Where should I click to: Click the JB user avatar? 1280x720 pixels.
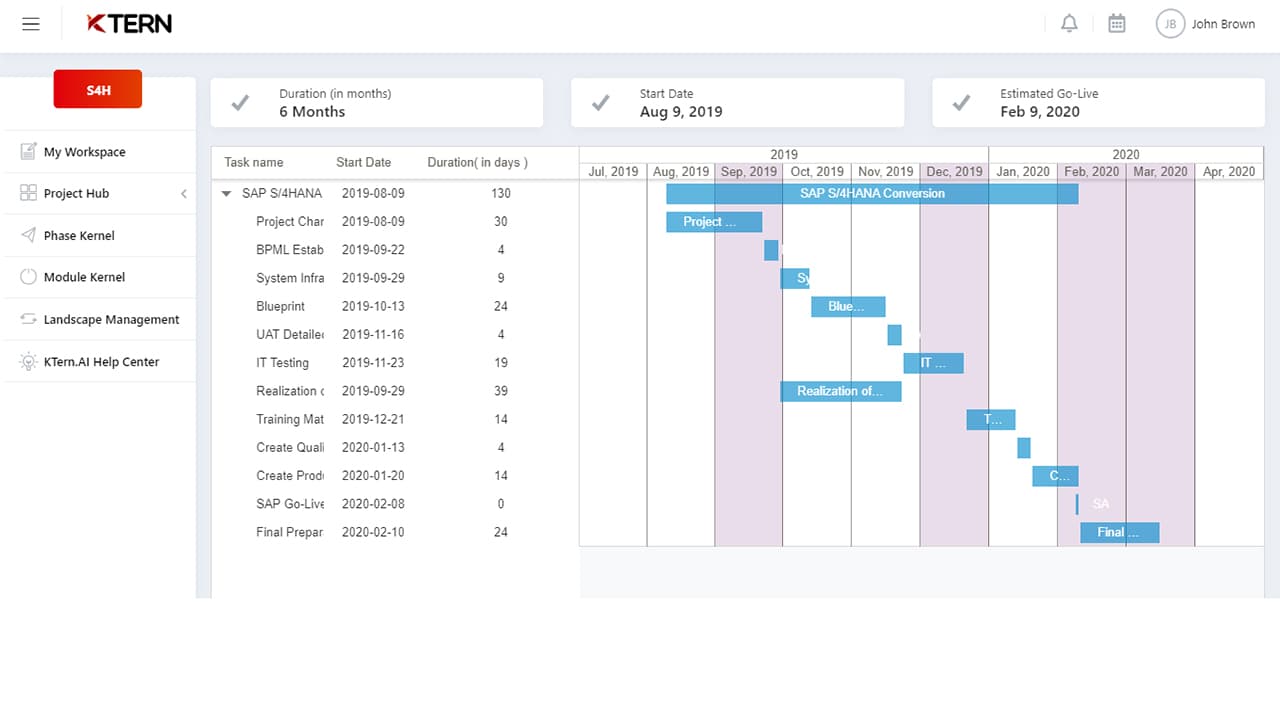click(x=1170, y=24)
